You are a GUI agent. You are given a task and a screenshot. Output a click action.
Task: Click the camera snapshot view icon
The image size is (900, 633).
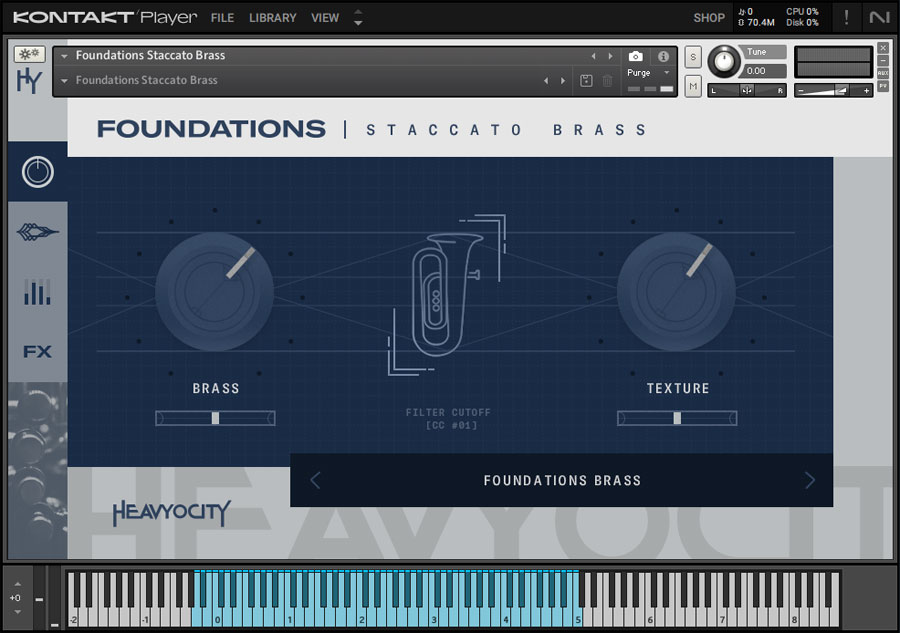[635, 56]
